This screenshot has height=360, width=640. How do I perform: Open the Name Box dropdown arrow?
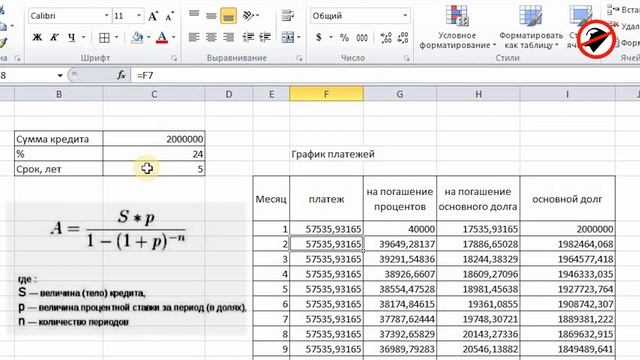coord(60,76)
